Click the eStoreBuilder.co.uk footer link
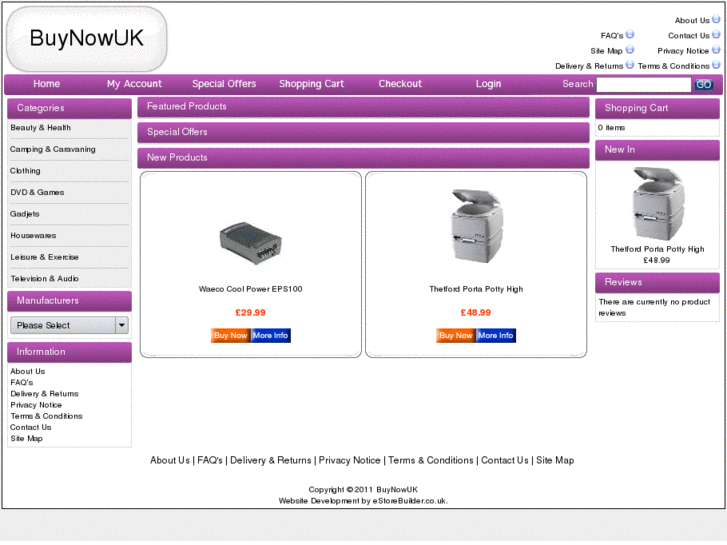The image size is (727, 545). coord(409,501)
